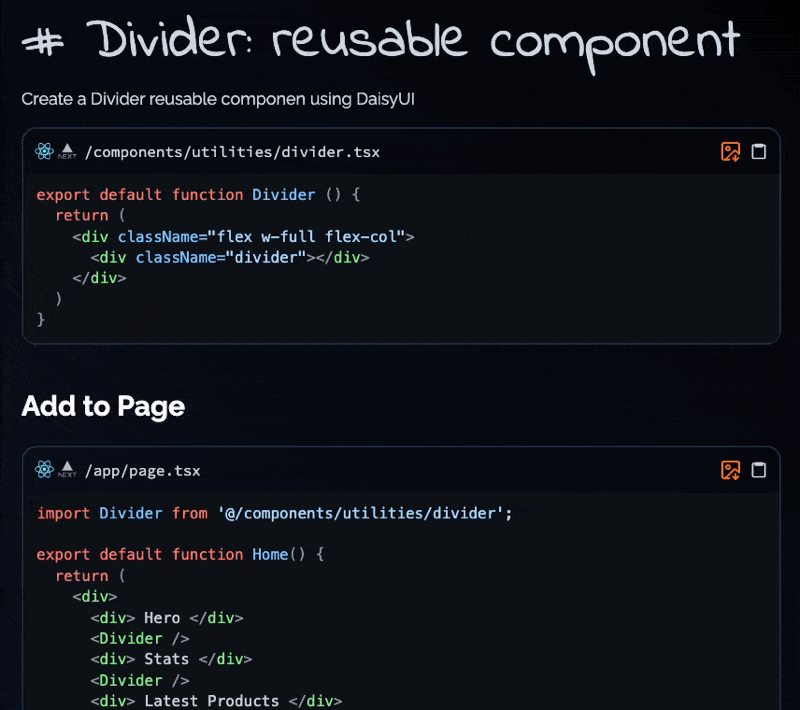Click the 'export default function Home()' line
The width and height of the screenshot is (800, 710).
coord(180,554)
